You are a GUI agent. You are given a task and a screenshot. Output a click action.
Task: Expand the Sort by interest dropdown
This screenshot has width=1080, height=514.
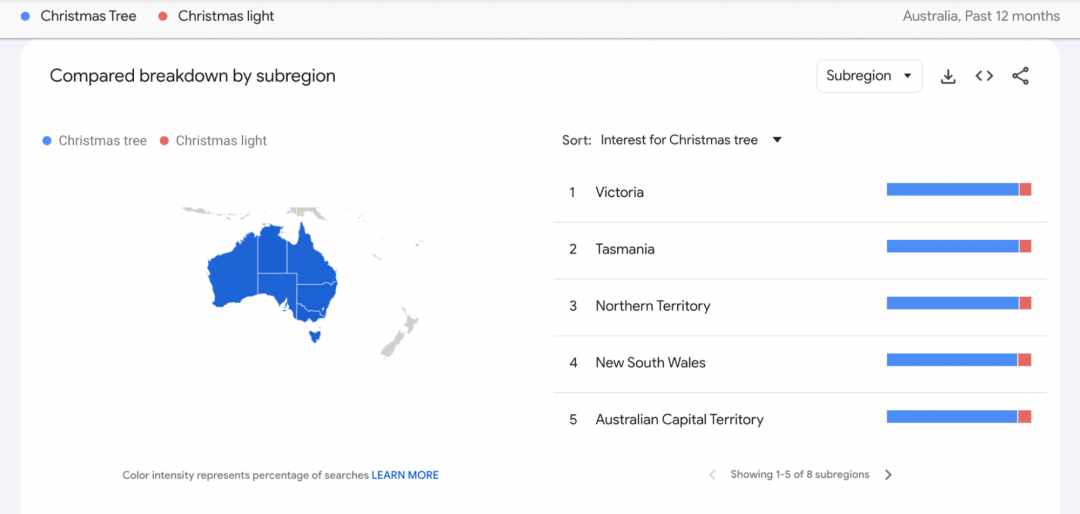692,140
